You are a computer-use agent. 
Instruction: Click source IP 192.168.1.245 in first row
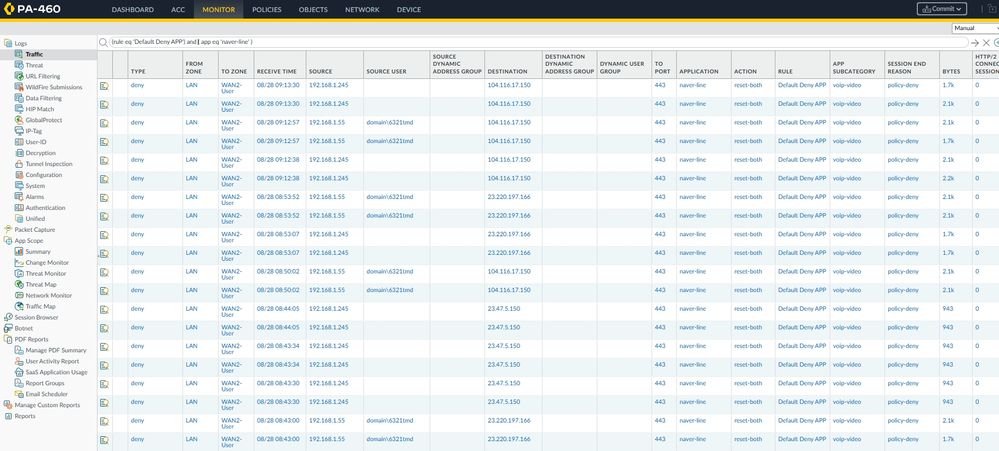click(x=328, y=86)
